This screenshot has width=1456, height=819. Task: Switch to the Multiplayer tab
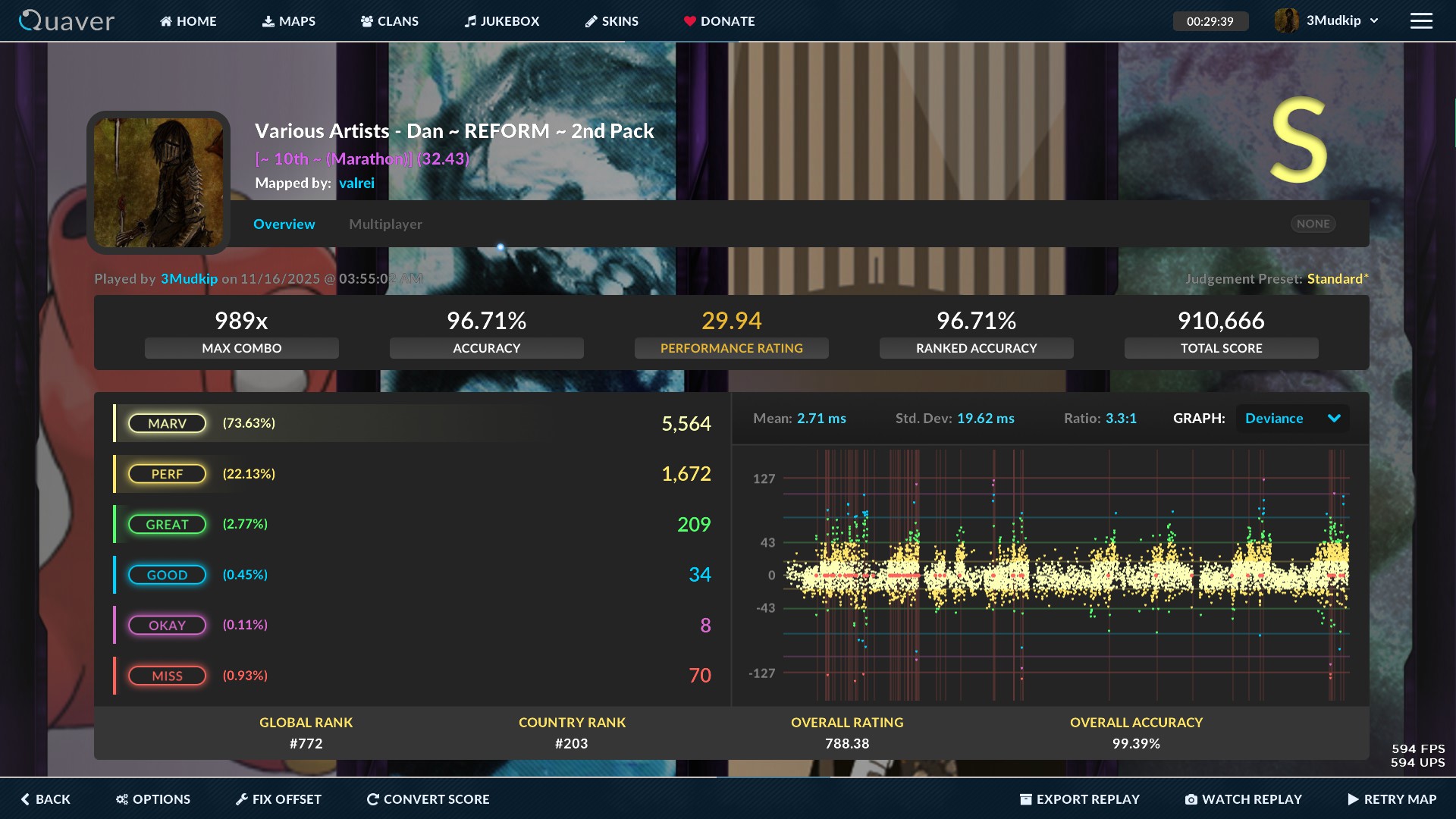385,224
